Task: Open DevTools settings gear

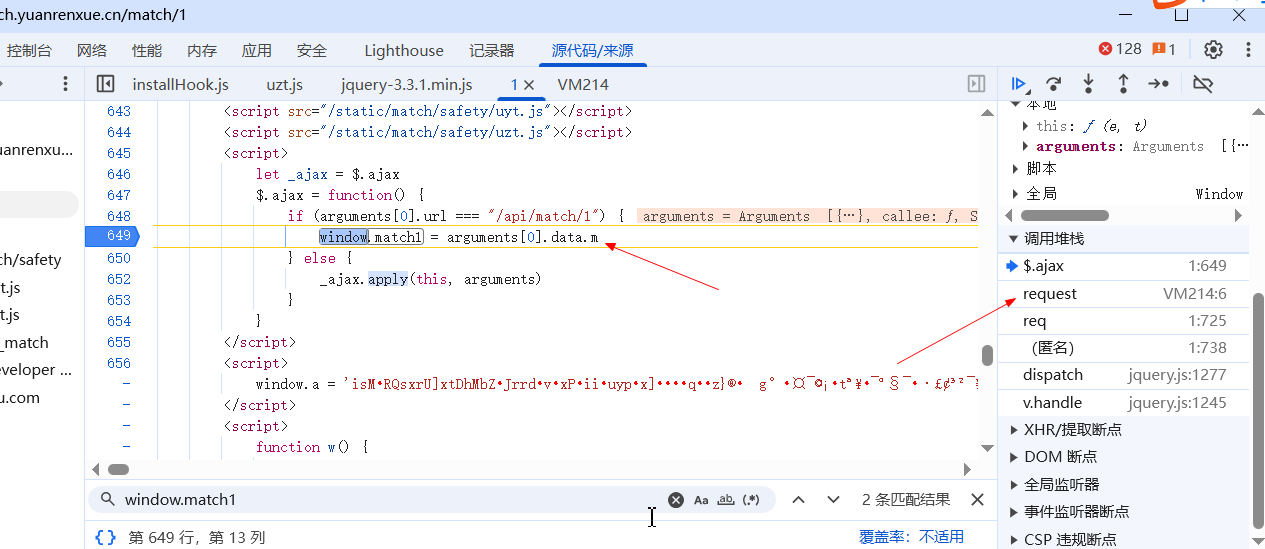Action: click(1213, 50)
